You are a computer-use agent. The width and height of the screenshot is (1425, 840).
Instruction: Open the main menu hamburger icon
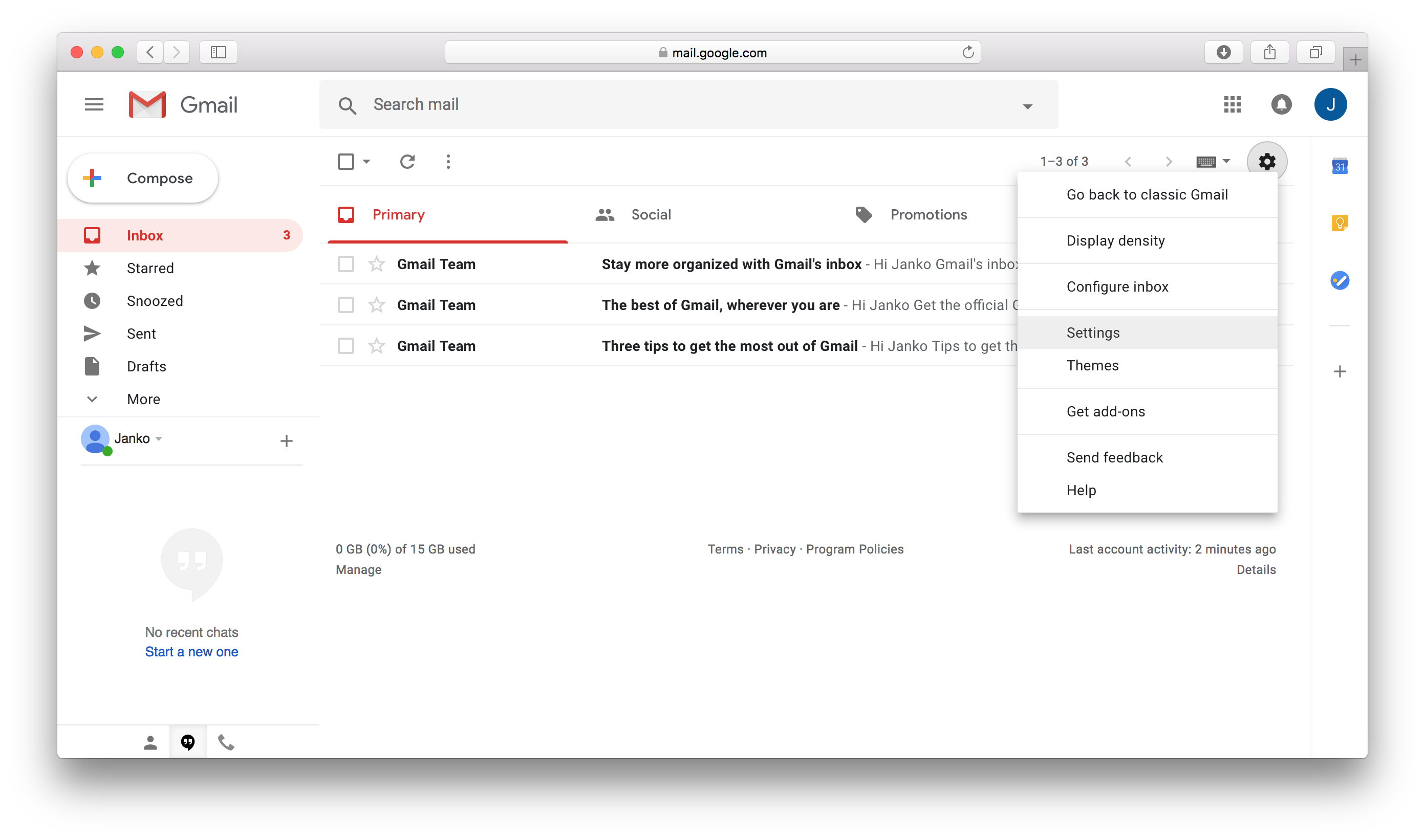[x=94, y=105]
